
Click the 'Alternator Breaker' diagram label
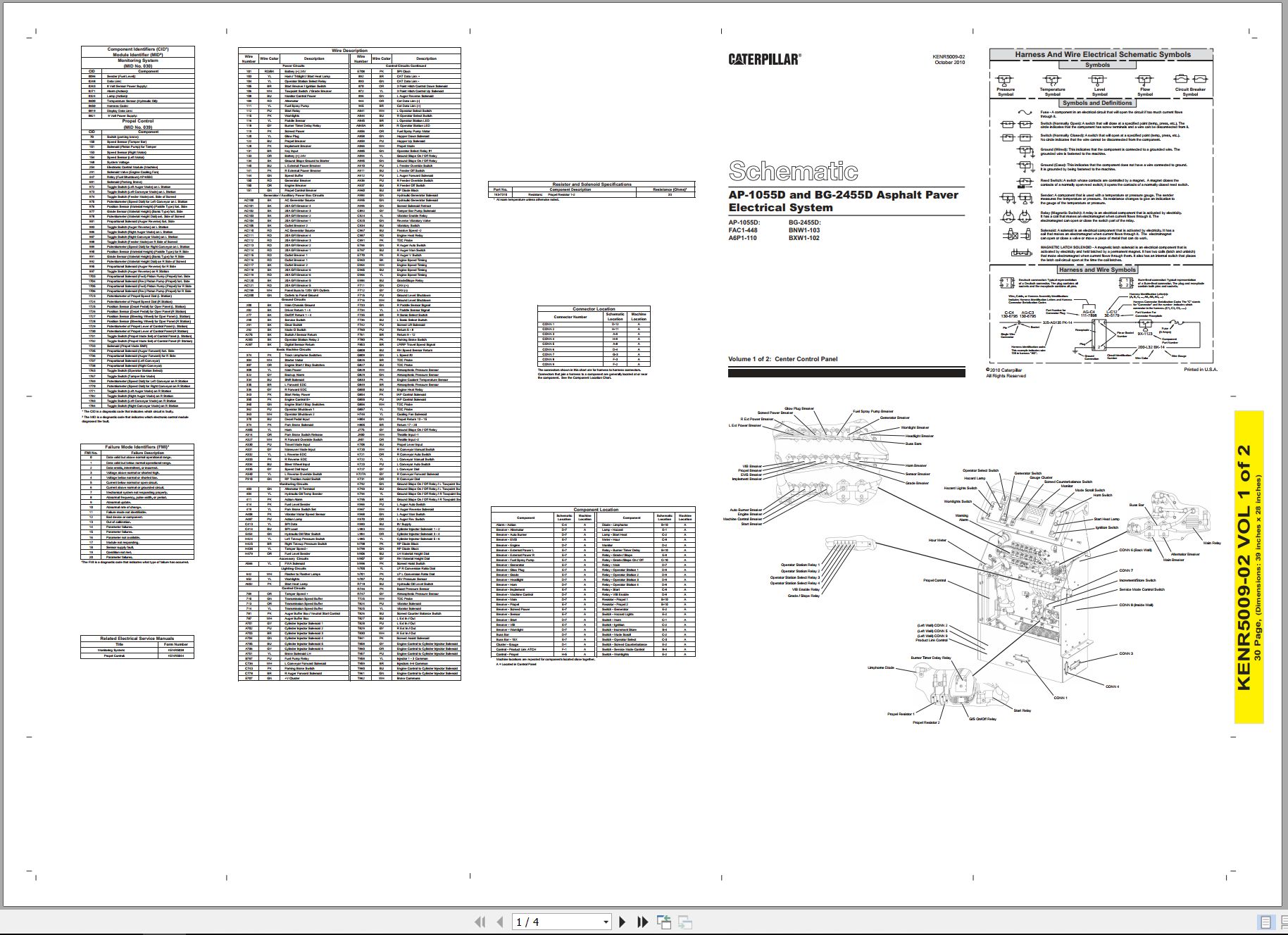click(1184, 554)
